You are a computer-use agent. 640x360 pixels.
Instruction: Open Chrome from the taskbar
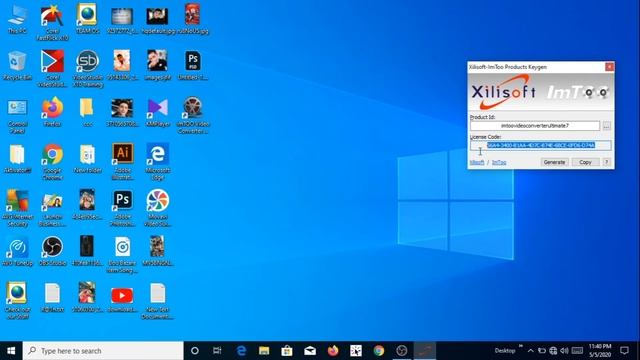[x=379, y=351]
